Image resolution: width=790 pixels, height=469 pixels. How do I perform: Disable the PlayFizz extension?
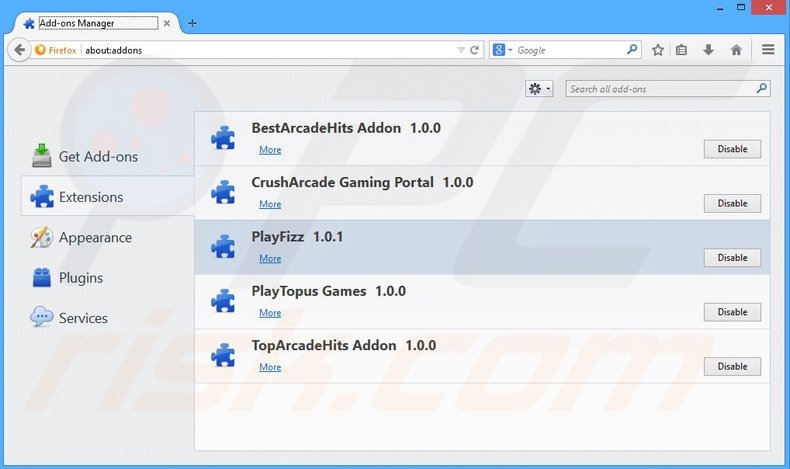click(x=732, y=258)
